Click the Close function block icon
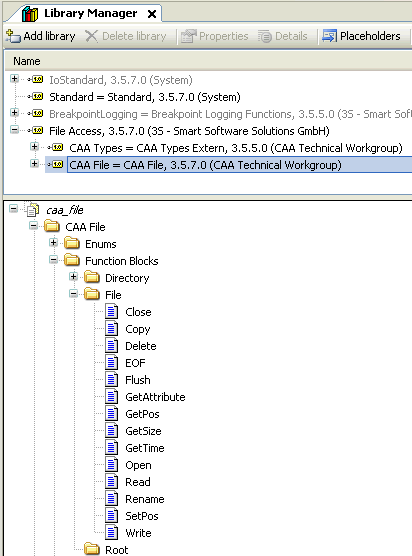This screenshot has height=556, width=412. tap(112, 312)
